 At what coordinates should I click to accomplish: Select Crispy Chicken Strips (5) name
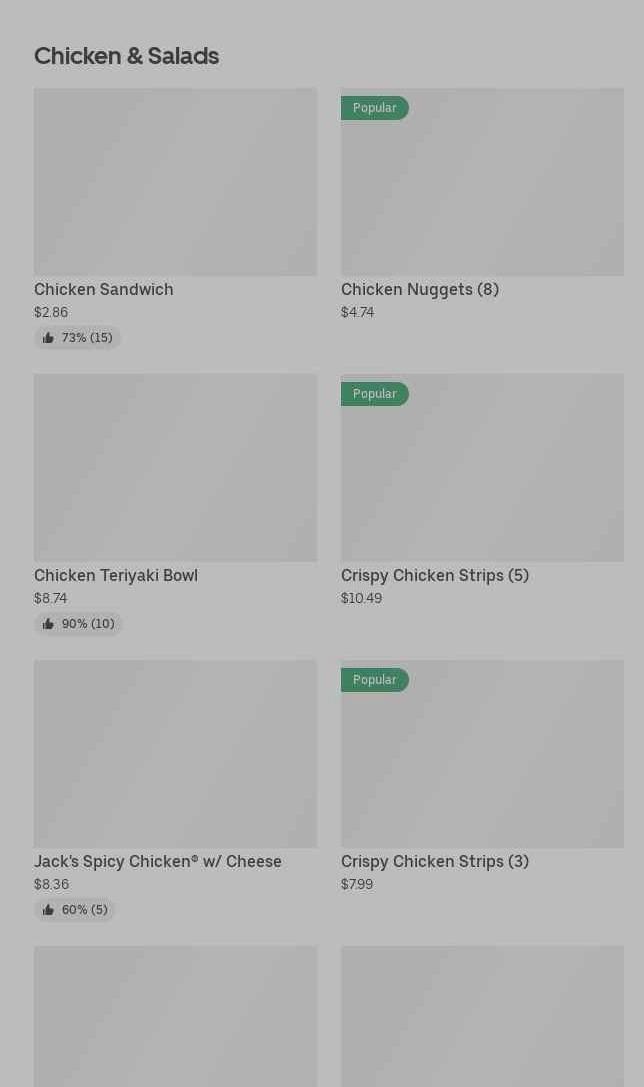pos(435,575)
